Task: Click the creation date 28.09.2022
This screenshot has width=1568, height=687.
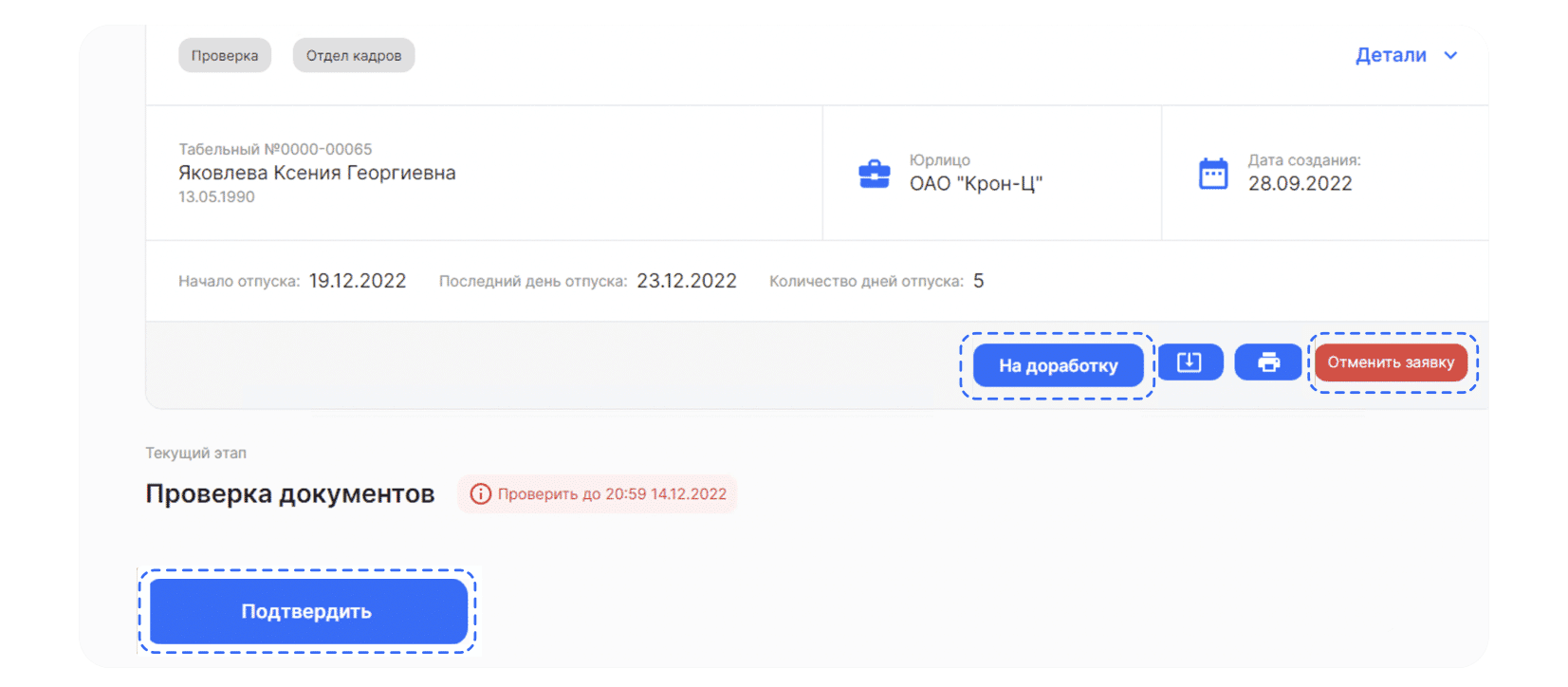Action: pyautogui.click(x=1300, y=184)
